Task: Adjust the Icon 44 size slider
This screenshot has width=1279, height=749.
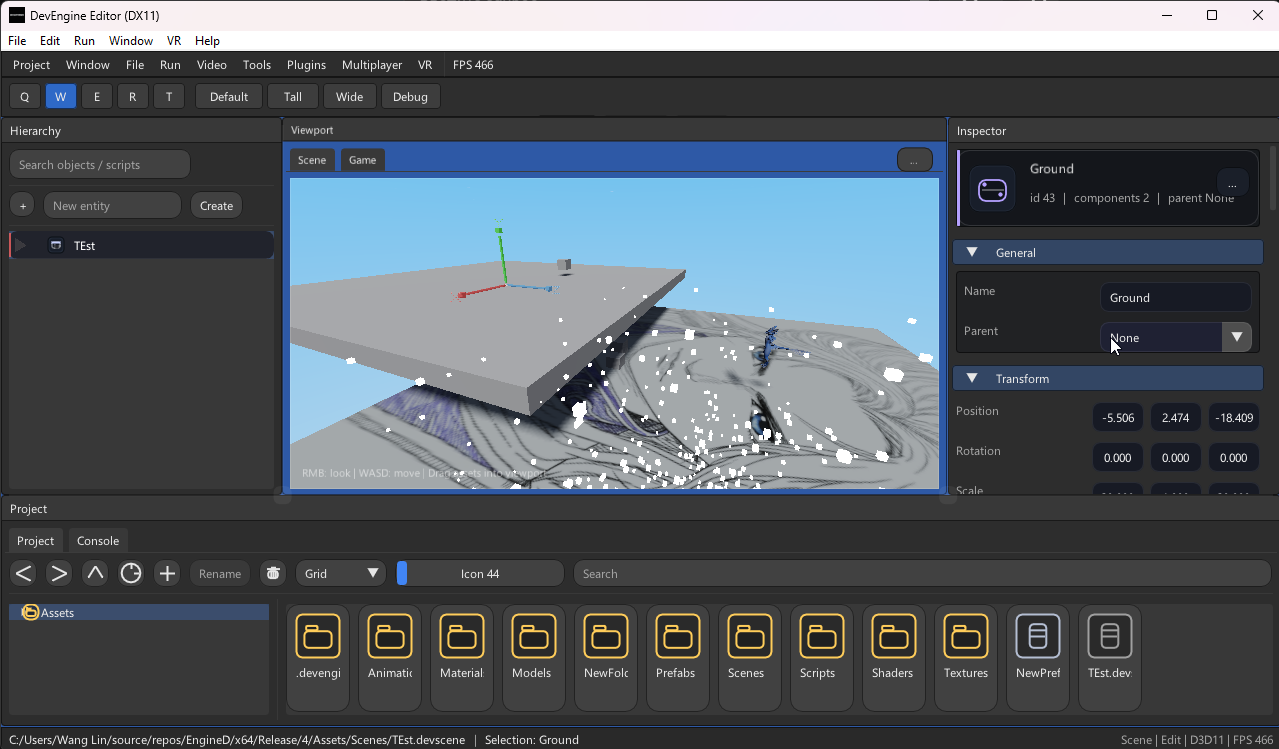Action: tap(480, 573)
